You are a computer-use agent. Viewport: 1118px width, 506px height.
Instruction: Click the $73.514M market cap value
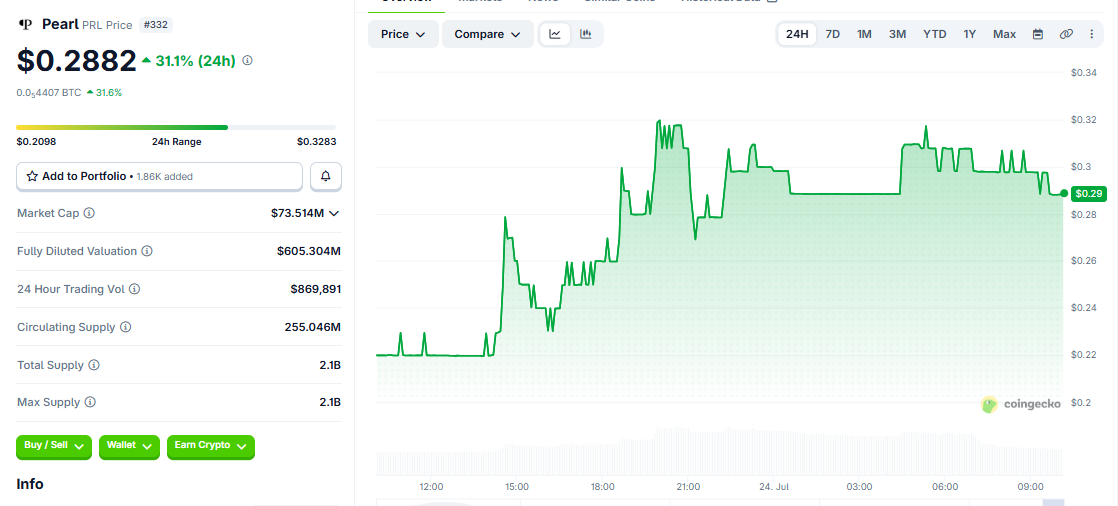(x=297, y=213)
